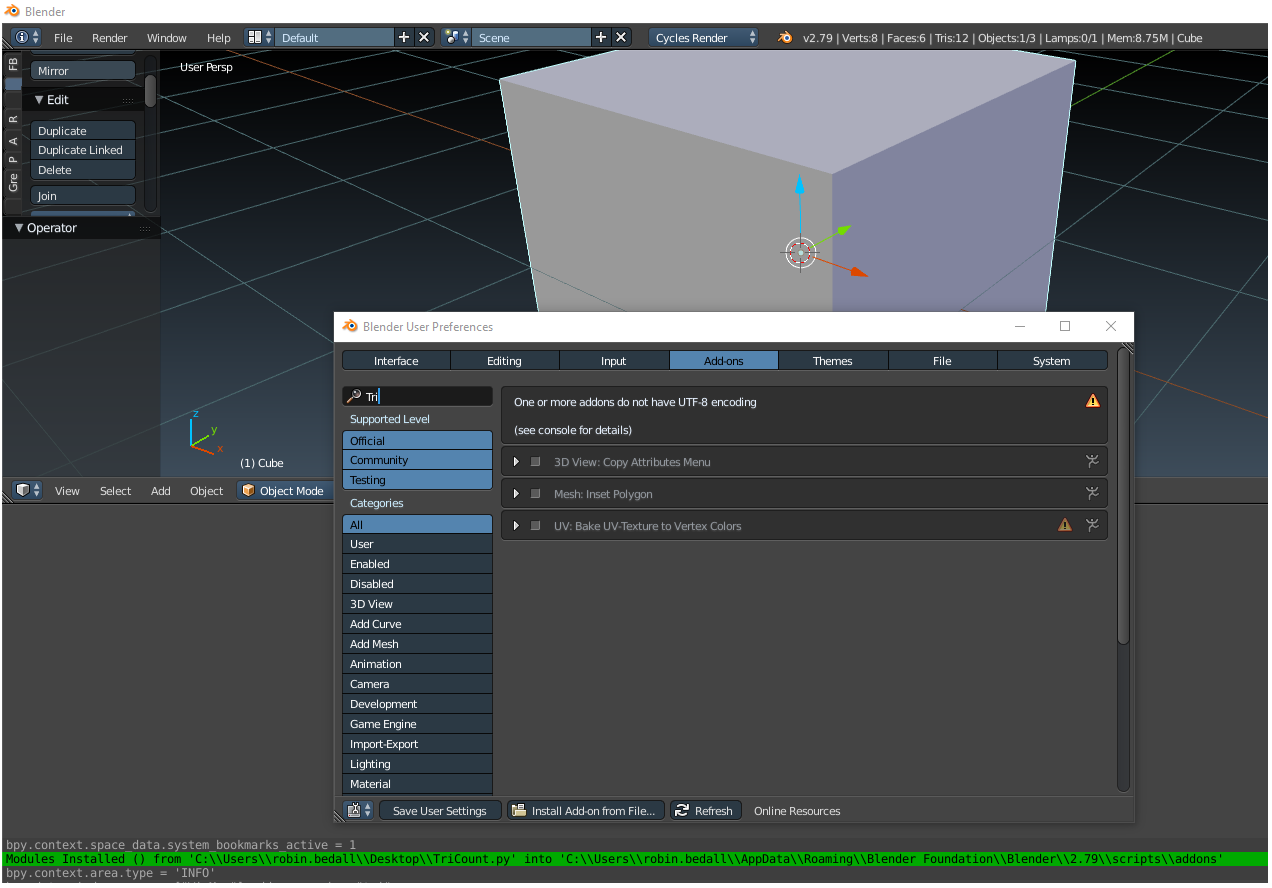Click the search magnifier icon in Add-ons
The image size is (1272, 888).
coord(353,396)
